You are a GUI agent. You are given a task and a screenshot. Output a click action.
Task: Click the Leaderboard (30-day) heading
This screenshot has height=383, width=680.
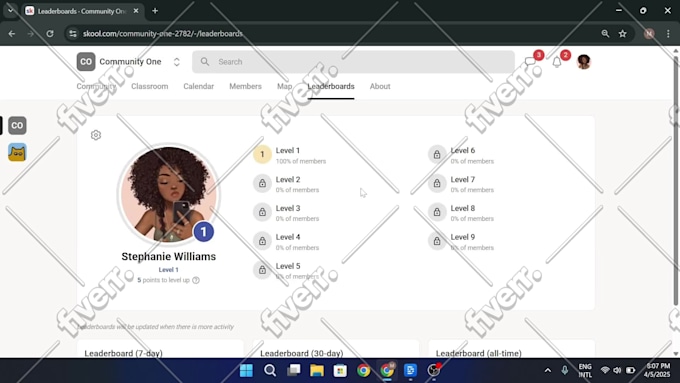pos(302,353)
